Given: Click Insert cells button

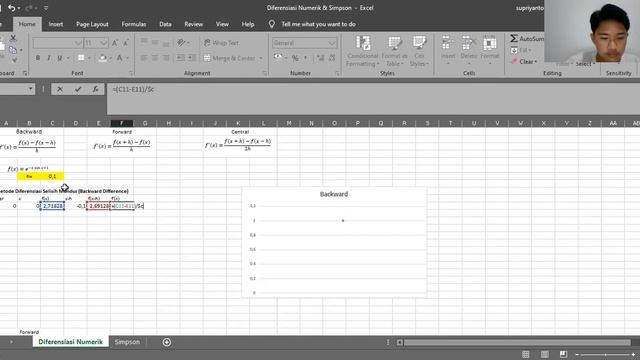Looking at the screenshot, I should click(x=448, y=51).
